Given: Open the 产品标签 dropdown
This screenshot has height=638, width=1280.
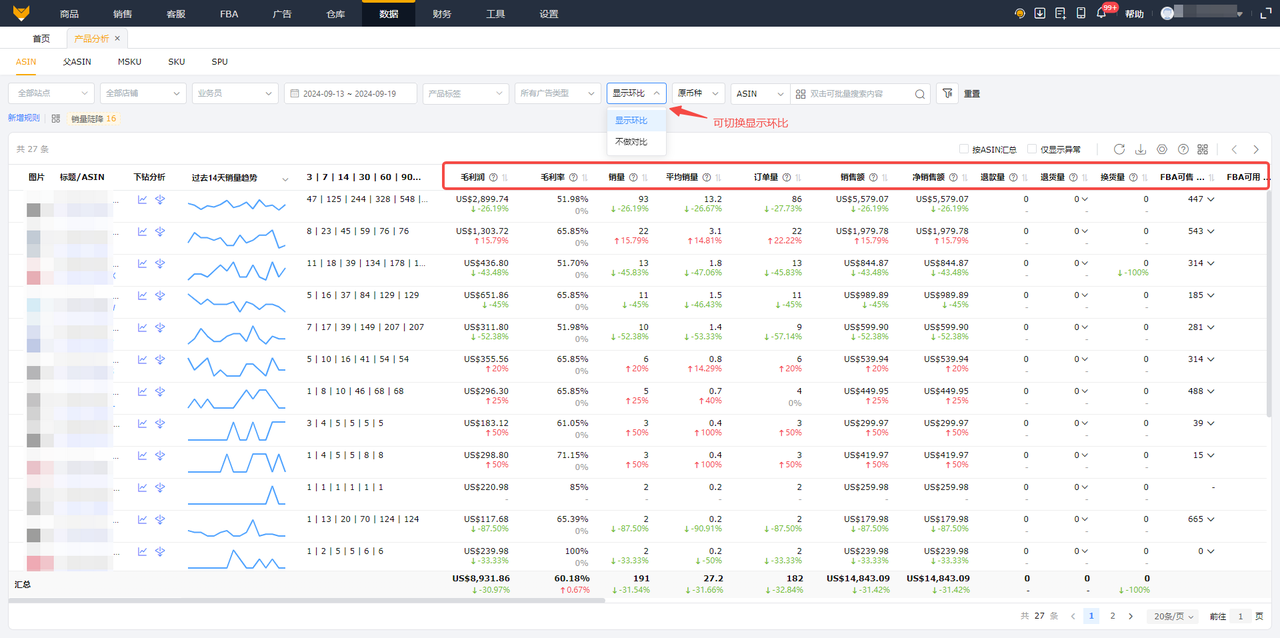Looking at the screenshot, I should coord(465,93).
